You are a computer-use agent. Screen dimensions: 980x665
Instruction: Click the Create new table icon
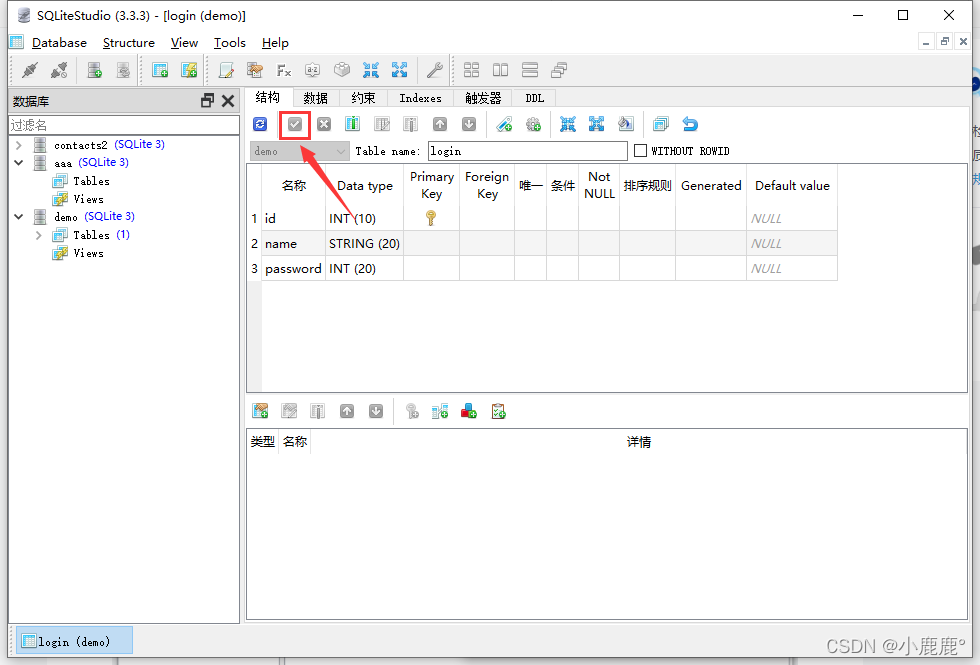click(160, 70)
